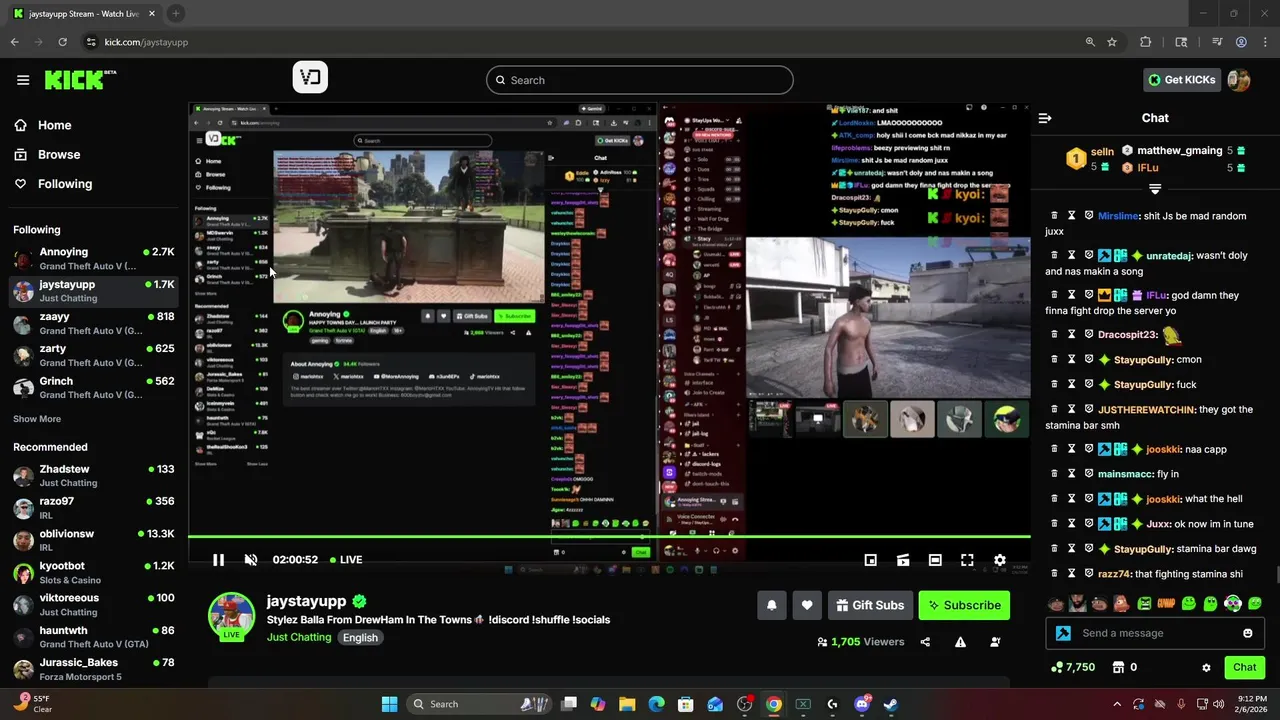
Task: Open the Just Chatting category link
Action: click(x=299, y=638)
